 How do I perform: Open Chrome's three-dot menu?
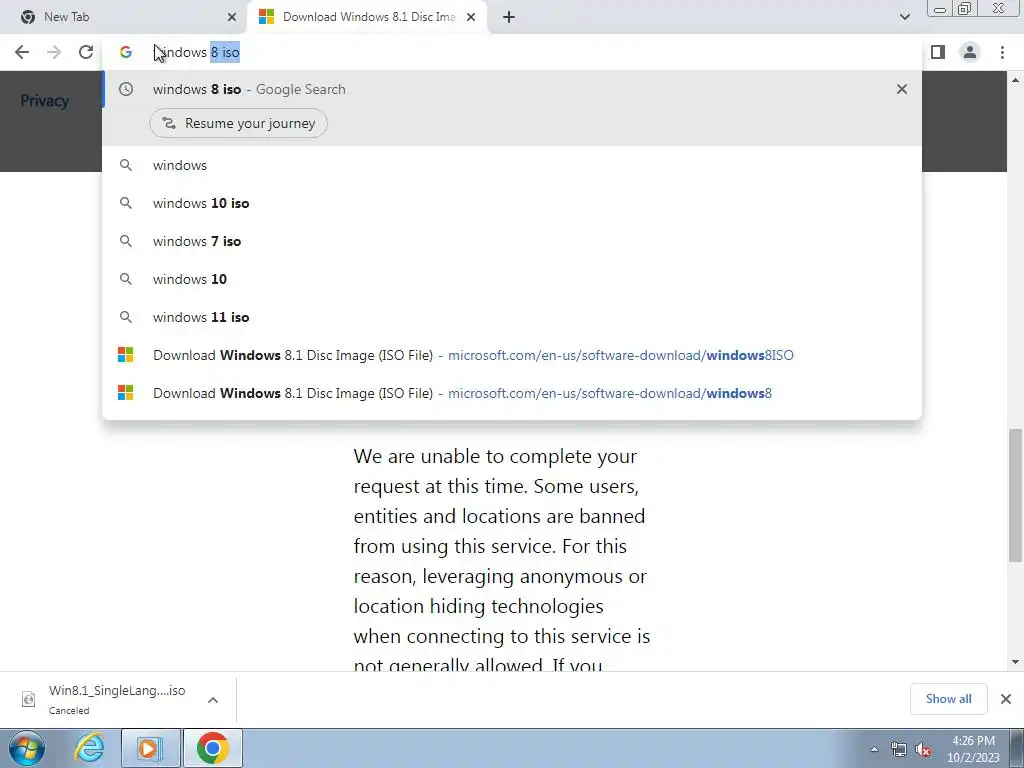(x=1002, y=52)
